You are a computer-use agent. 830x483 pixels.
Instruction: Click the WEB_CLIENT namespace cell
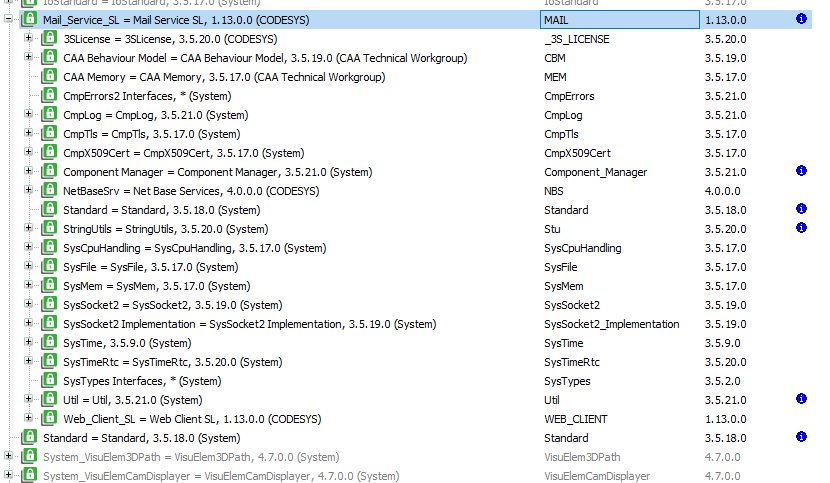click(x=576, y=419)
